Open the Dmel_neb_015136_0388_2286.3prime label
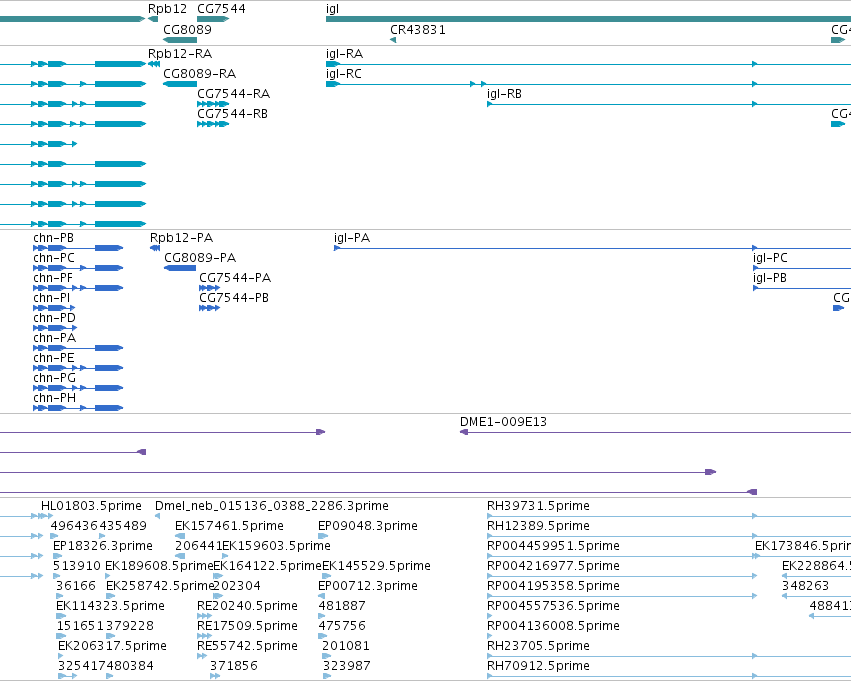This screenshot has height=681, width=851. [272, 506]
